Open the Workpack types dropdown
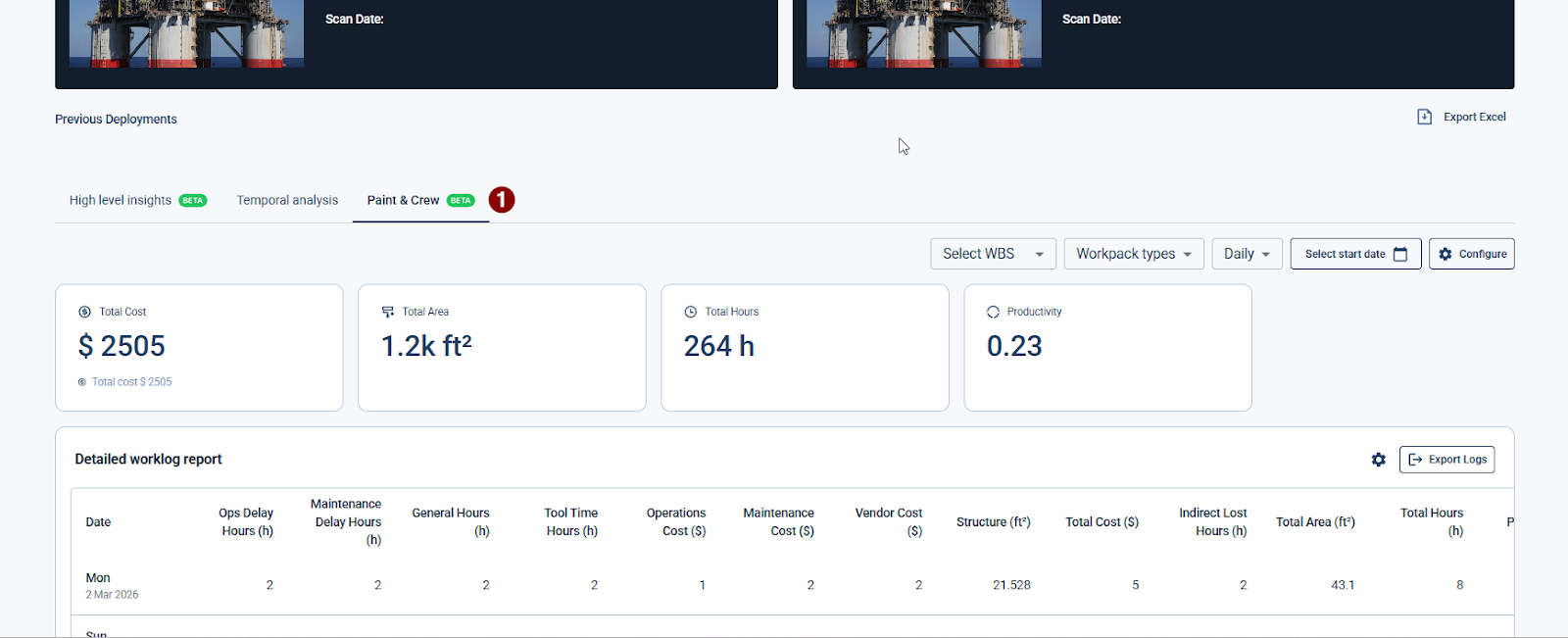 pyautogui.click(x=1133, y=254)
